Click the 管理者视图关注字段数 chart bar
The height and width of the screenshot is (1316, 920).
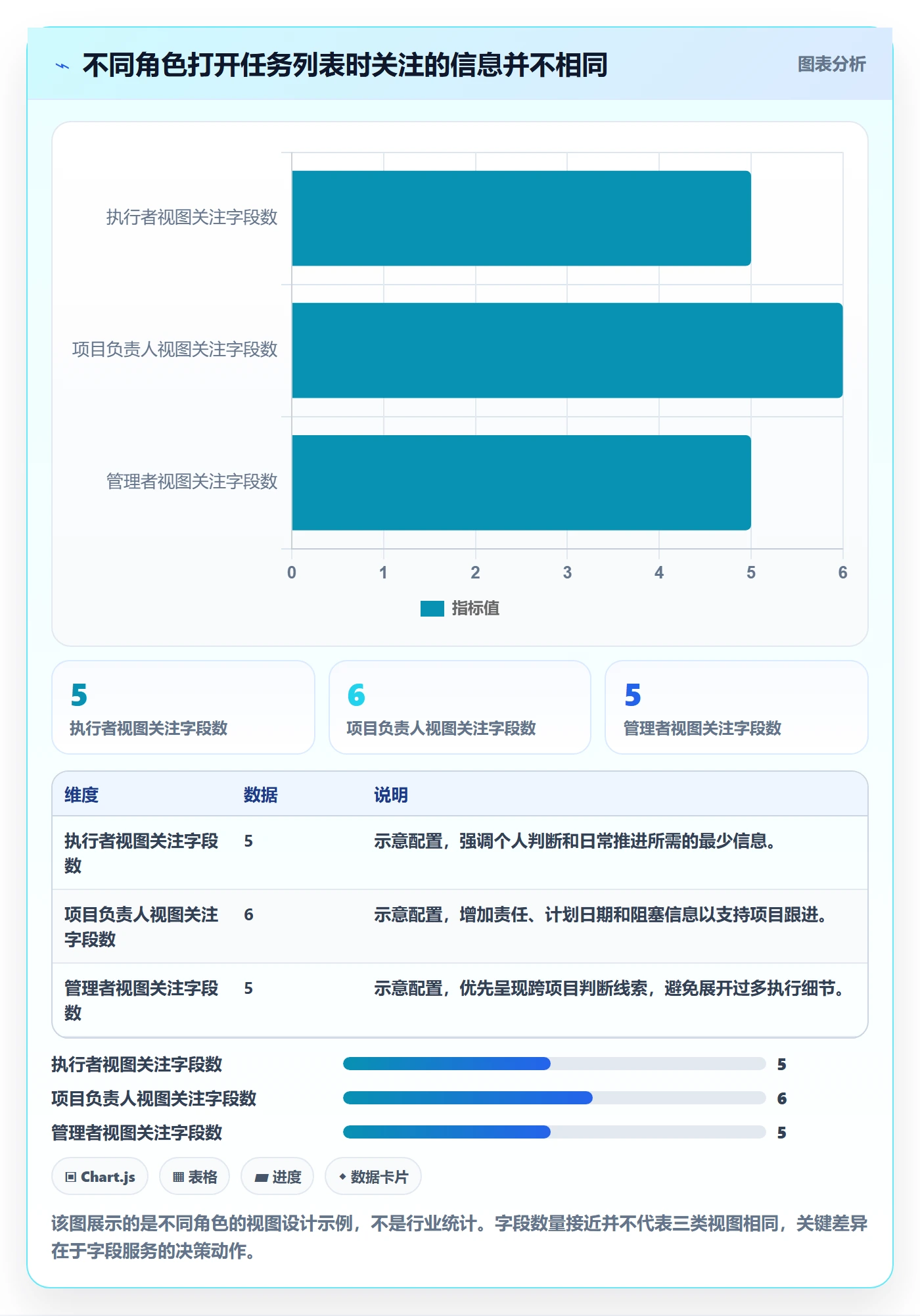coord(521,482)
